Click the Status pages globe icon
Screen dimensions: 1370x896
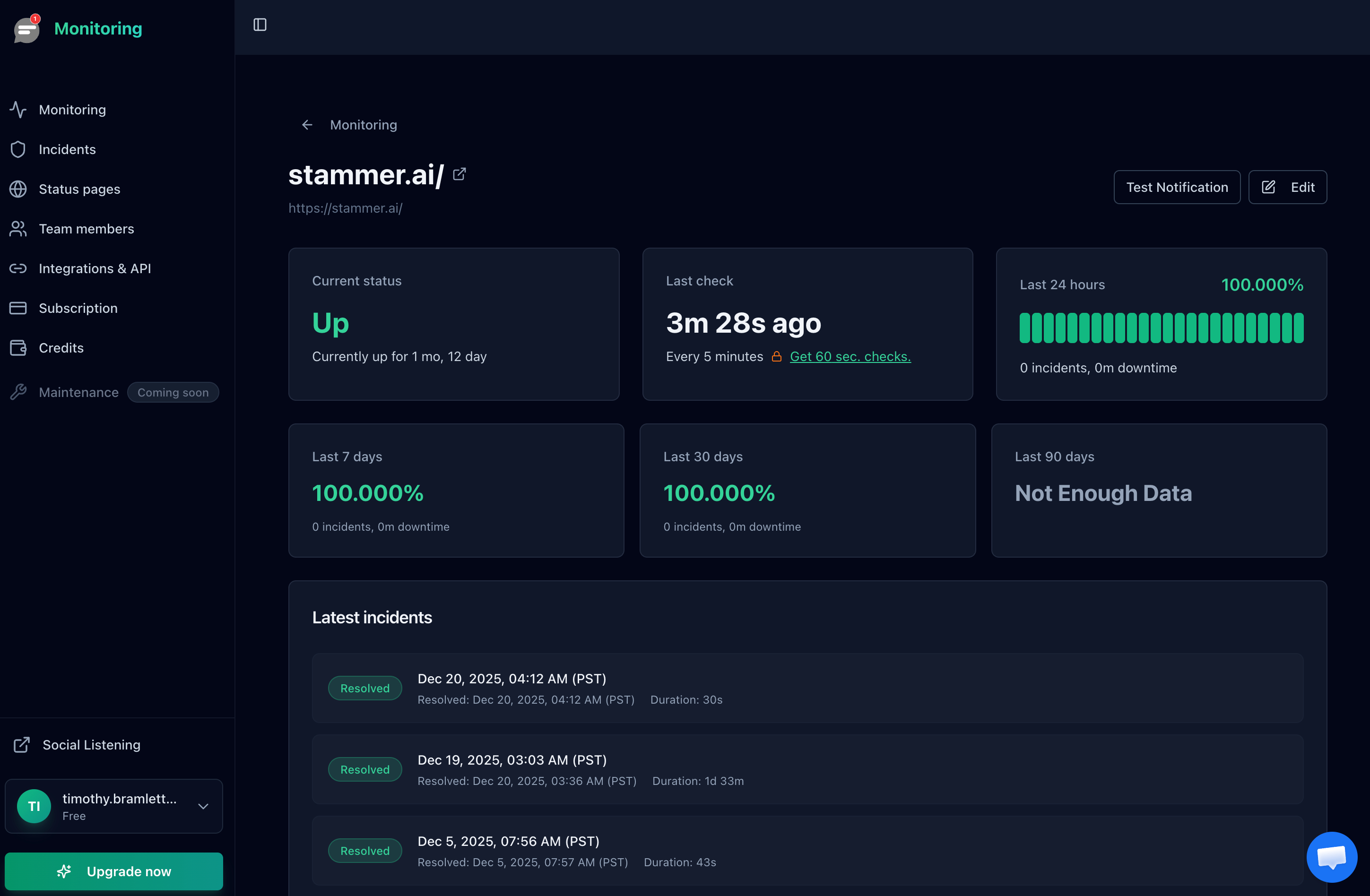coord(18,190)
